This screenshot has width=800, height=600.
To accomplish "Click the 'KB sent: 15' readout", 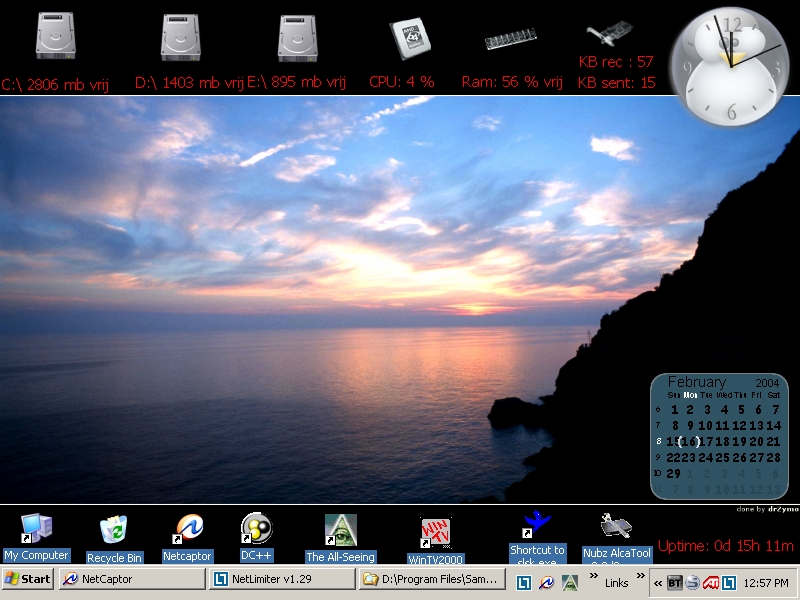I will (616, 83).
